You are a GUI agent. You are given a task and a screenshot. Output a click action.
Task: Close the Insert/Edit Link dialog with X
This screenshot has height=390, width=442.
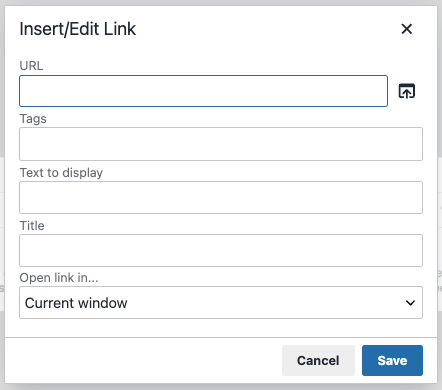(x=406, y=29)
